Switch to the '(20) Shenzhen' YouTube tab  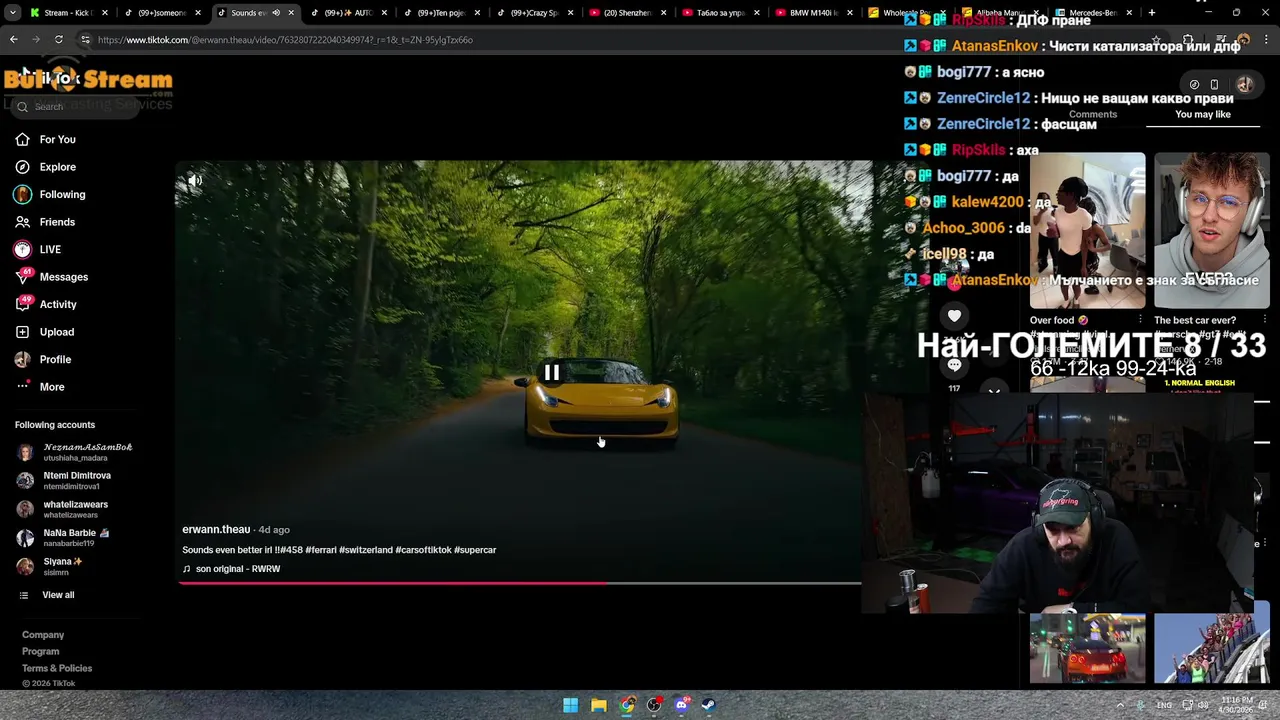[626, 13]
